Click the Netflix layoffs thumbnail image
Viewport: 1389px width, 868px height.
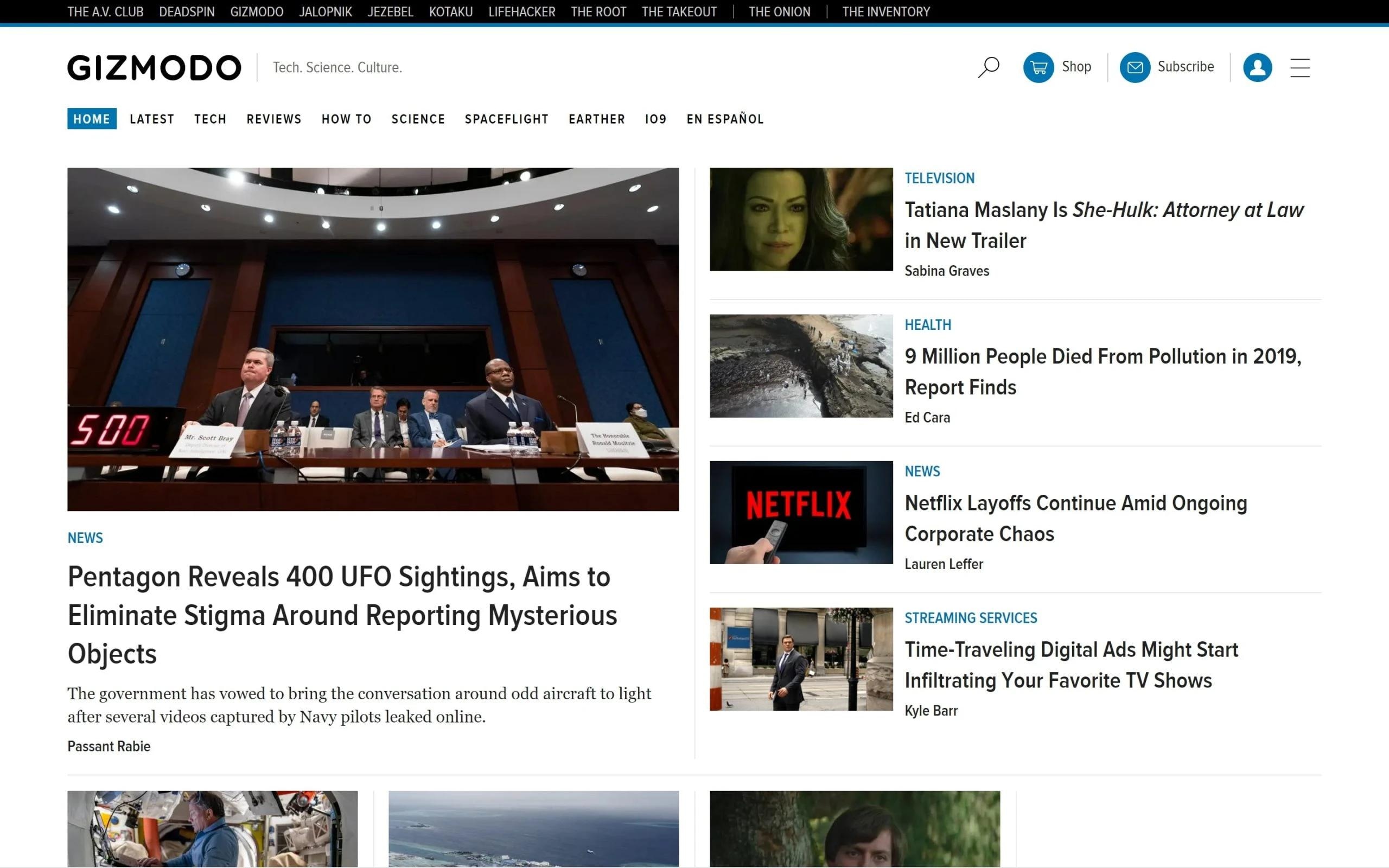point(800,511)
